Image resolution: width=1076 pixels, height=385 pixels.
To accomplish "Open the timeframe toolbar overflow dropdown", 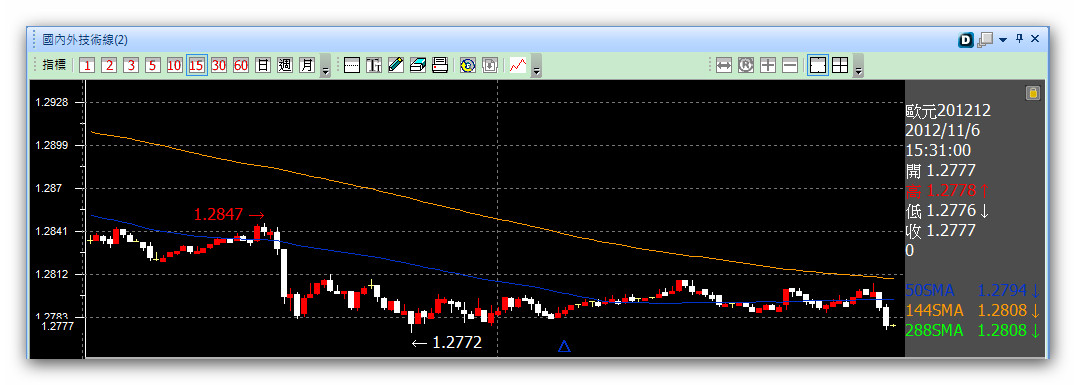I will (326, 67).
